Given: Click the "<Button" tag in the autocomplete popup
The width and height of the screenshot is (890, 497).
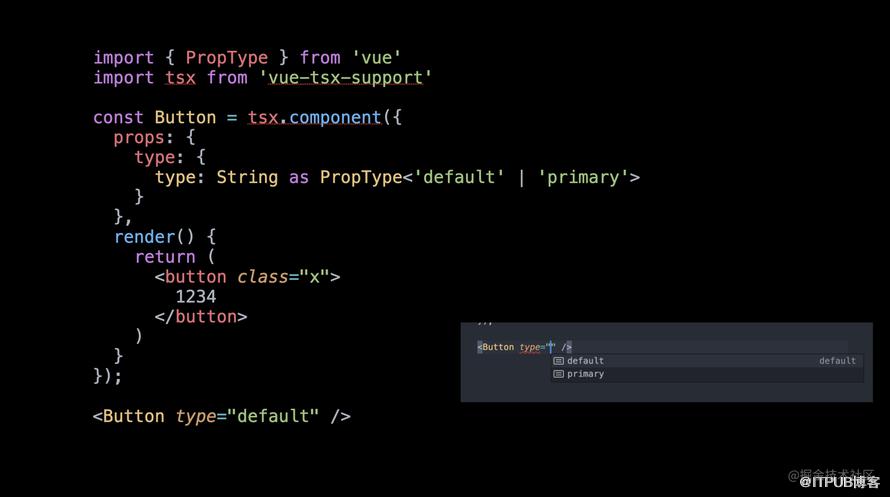Looking at the screenshot, I should click(x=496, y=347).
